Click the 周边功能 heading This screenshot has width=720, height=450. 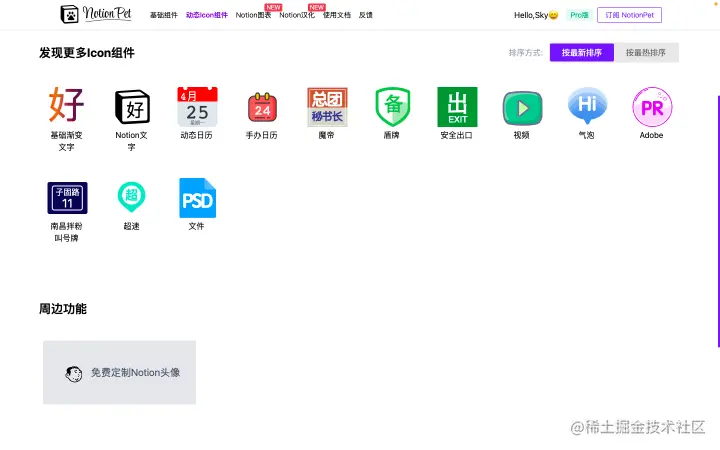click(62, 309)
